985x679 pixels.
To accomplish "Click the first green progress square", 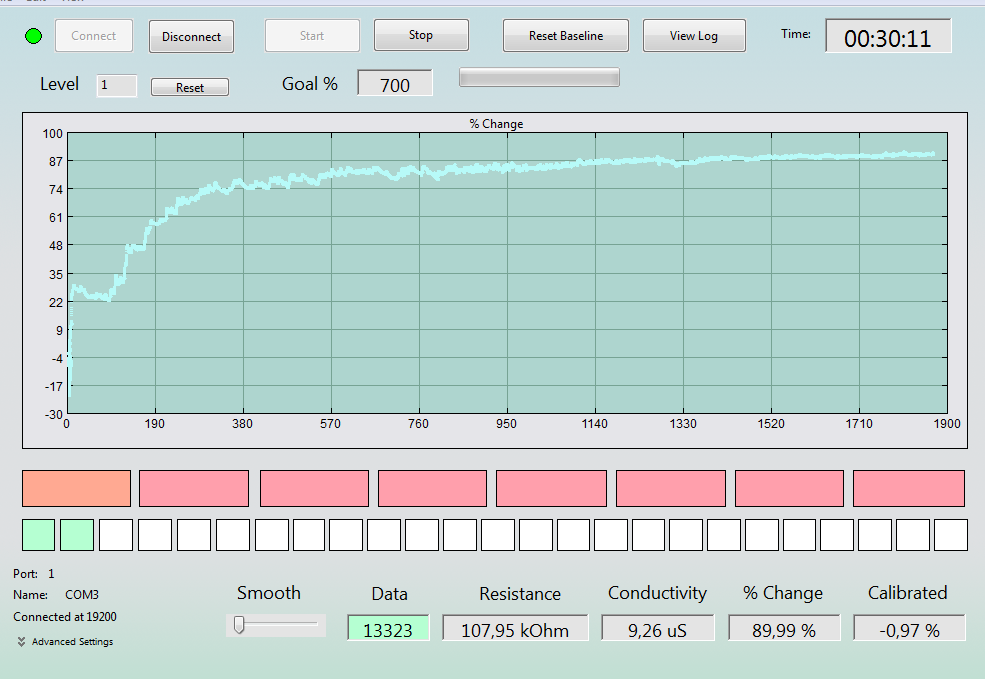I will point(38,535).
